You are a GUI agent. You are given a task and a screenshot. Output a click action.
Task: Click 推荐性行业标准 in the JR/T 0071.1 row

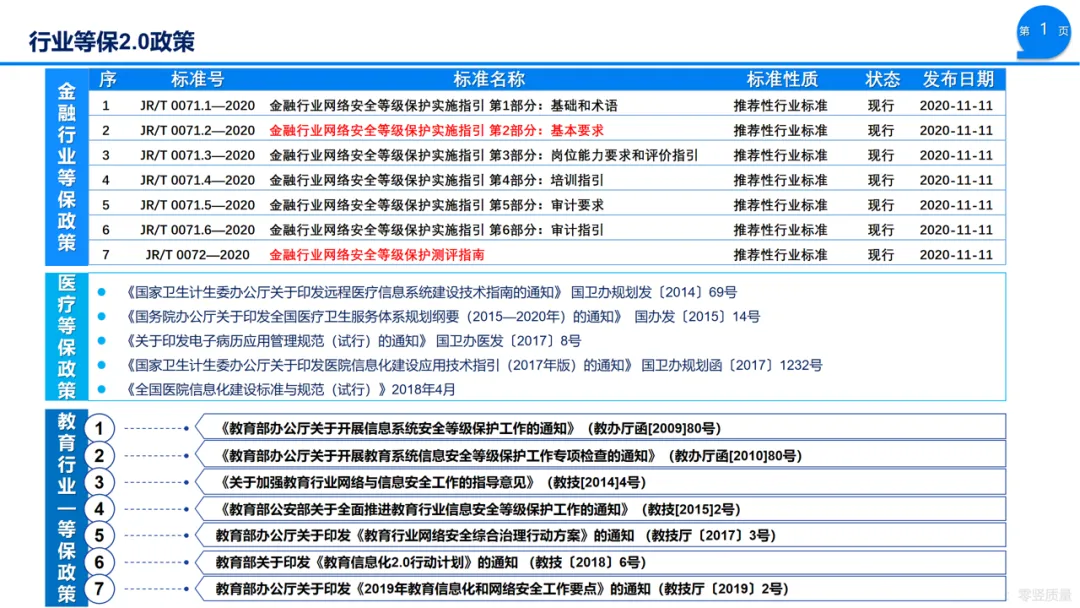coord(780,105)
